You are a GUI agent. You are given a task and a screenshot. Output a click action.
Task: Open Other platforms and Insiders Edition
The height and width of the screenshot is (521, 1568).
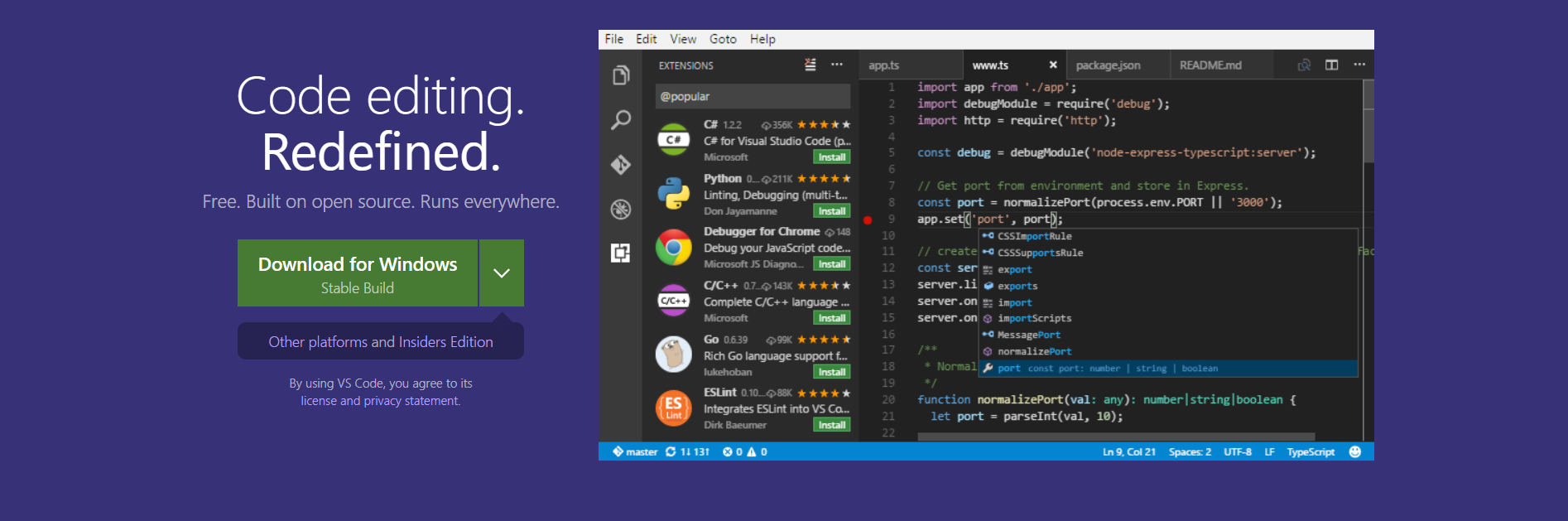381,341
